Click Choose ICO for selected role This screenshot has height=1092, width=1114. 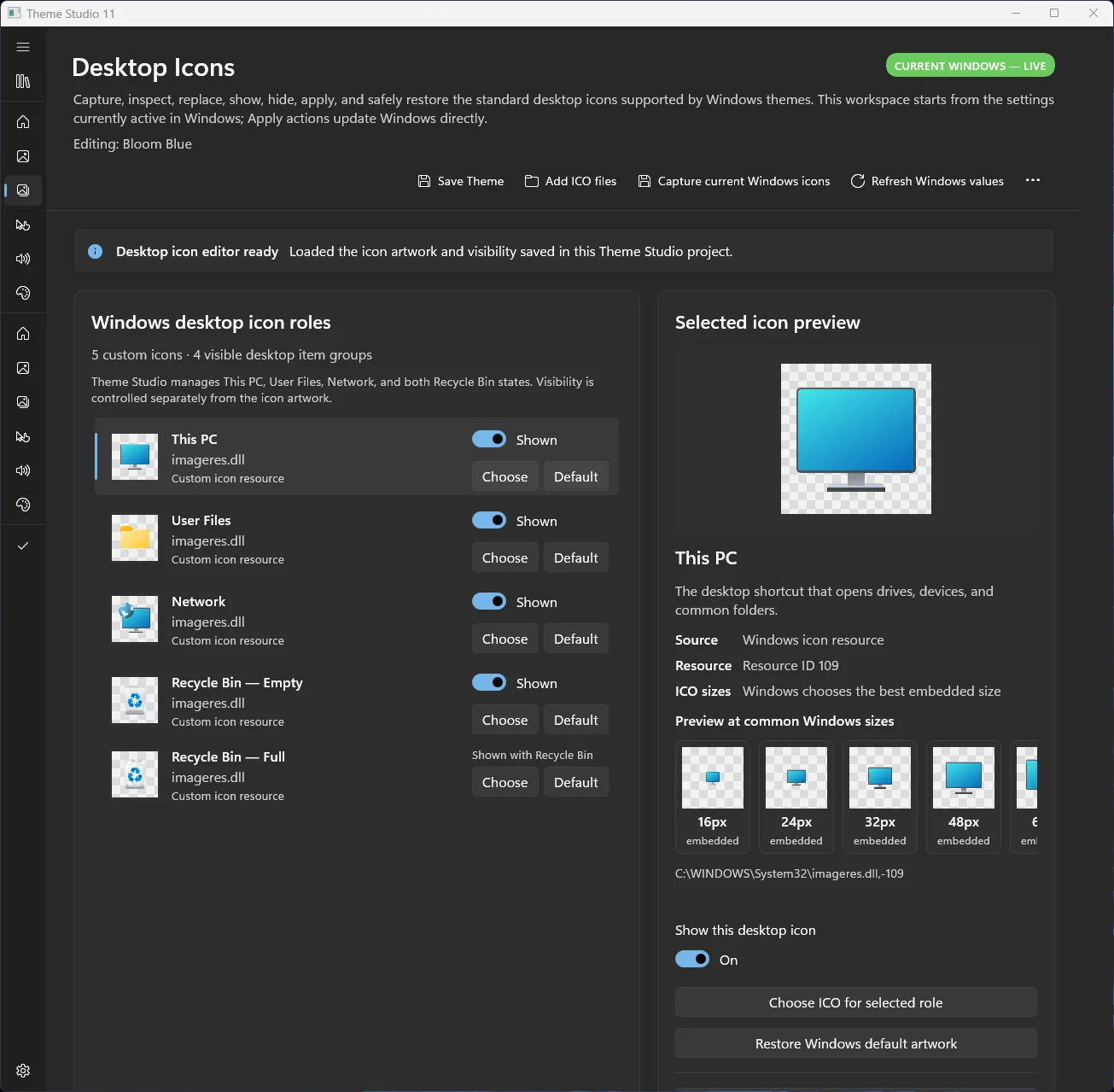point(856,1002)
